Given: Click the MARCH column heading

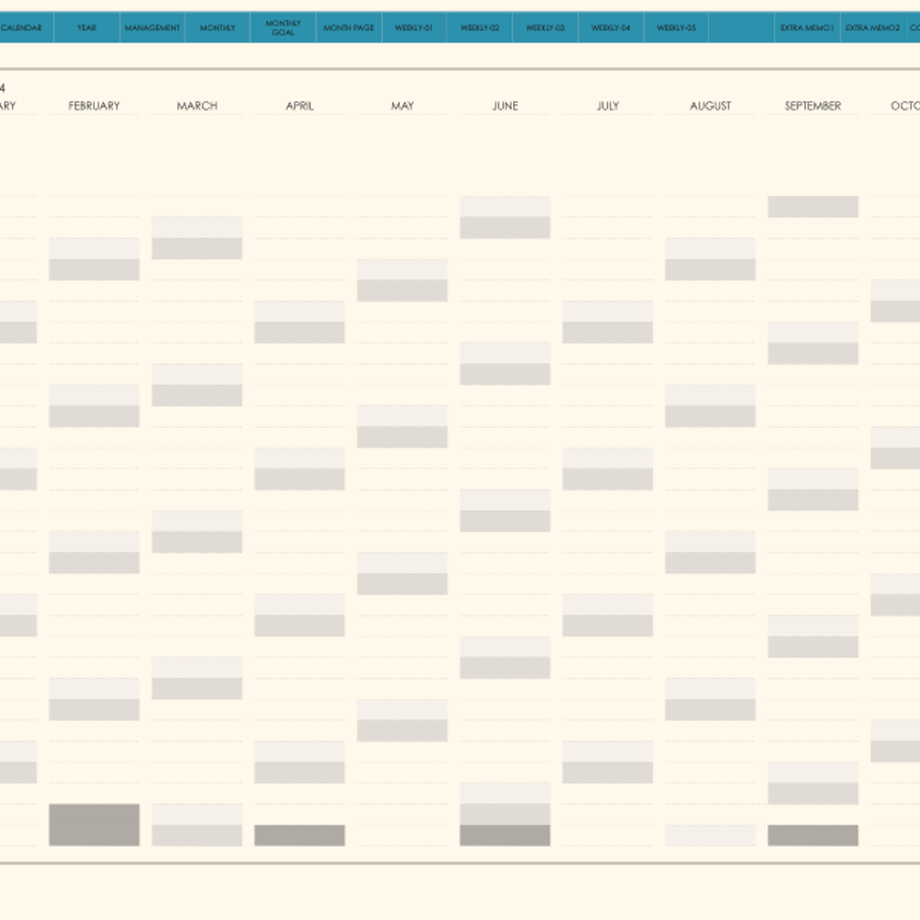Looking at the screenshot, I should 197,106.
